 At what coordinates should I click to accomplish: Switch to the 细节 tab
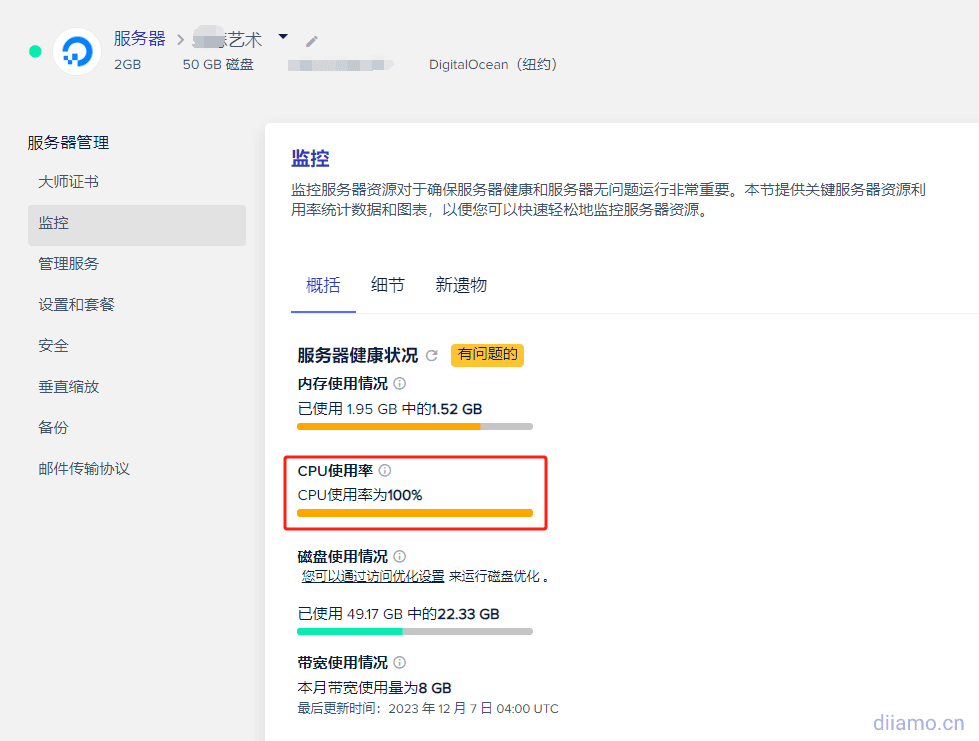click(x=388, y=285)
